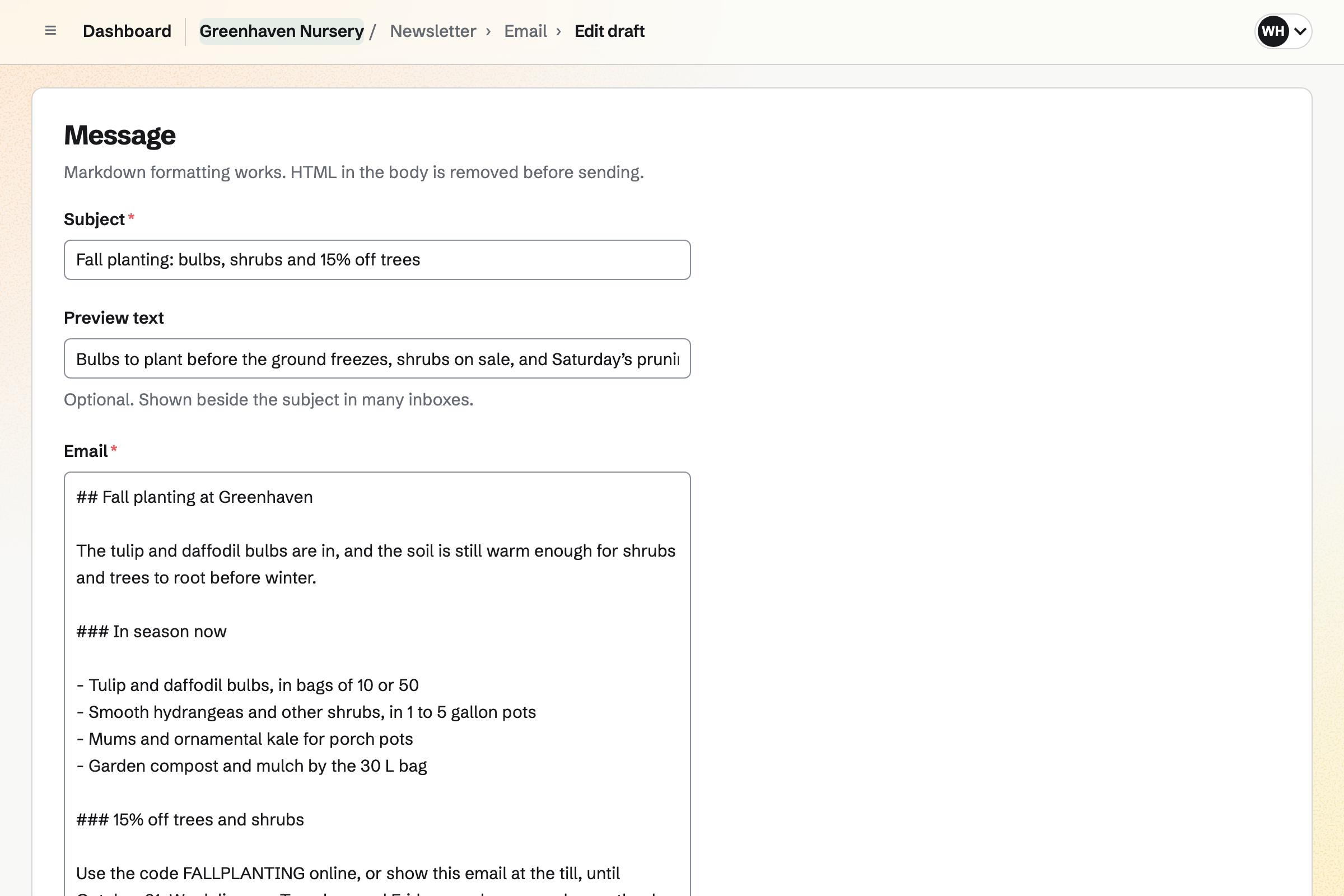Go to the Dashboard
Image resolution: width=1344 pixels, height=896 pixels.
pyautogui.click(x=127, y=31)
